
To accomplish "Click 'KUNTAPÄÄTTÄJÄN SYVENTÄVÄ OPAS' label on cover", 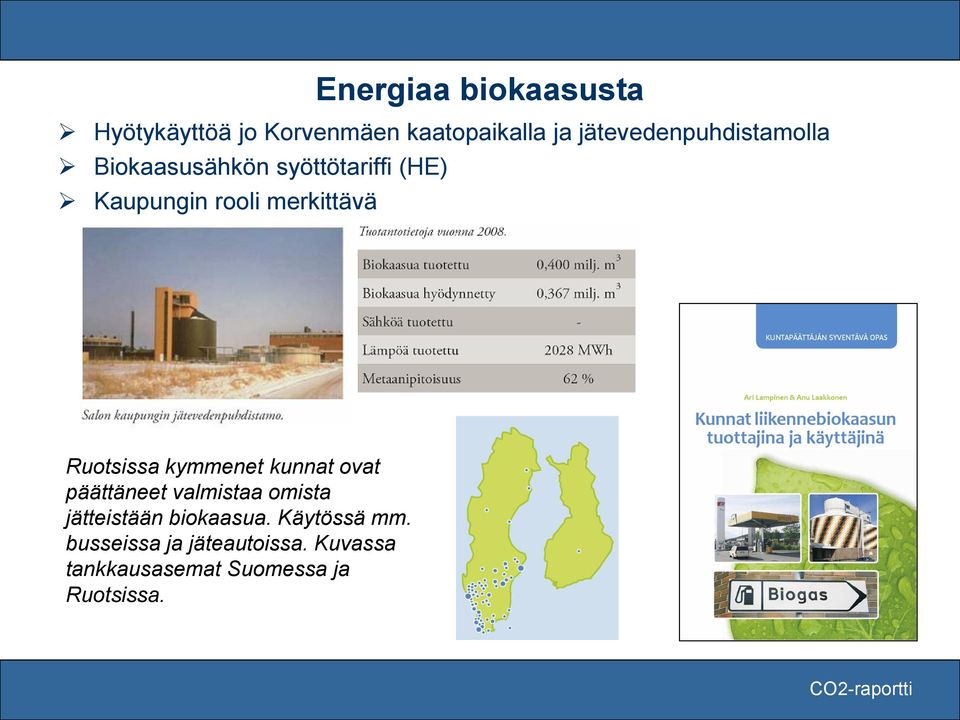I will pyautogui.click(x=826, y=337).
